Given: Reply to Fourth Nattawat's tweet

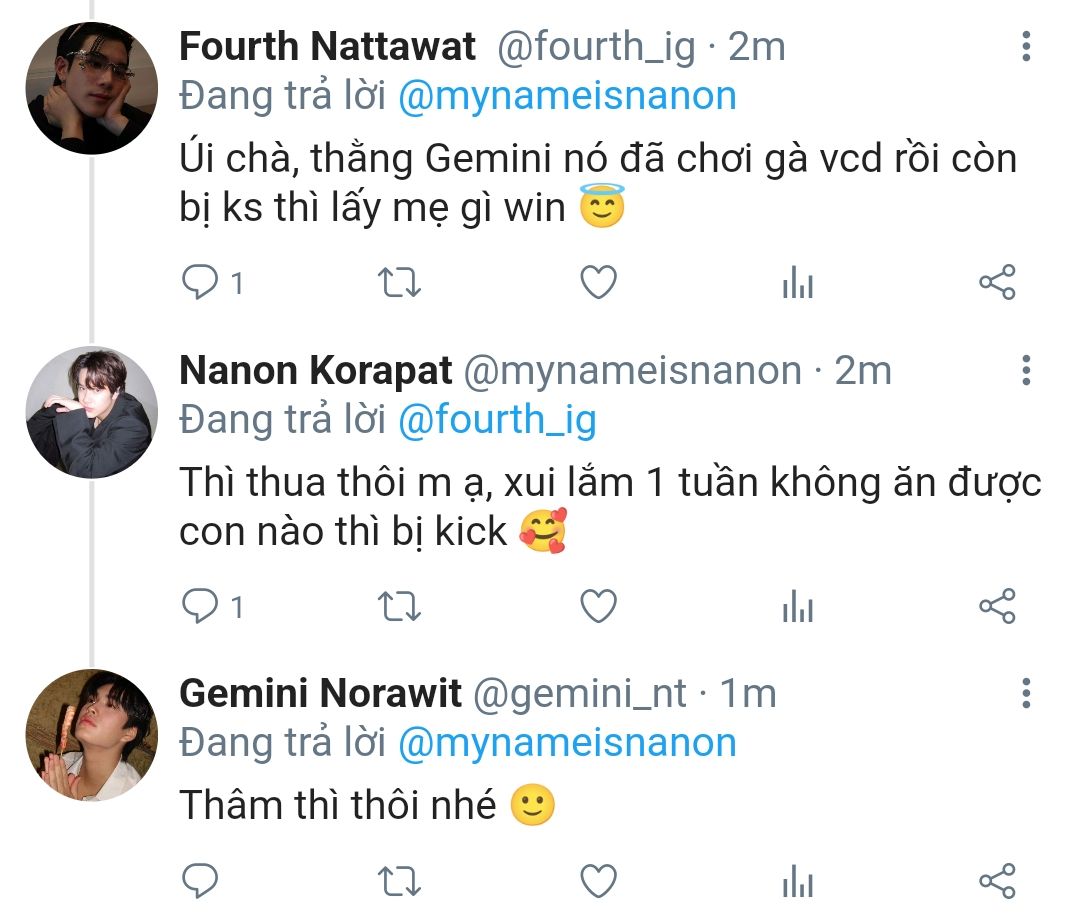Looking at the screenshot, I should pyautogui.click(x=200, y=282).
